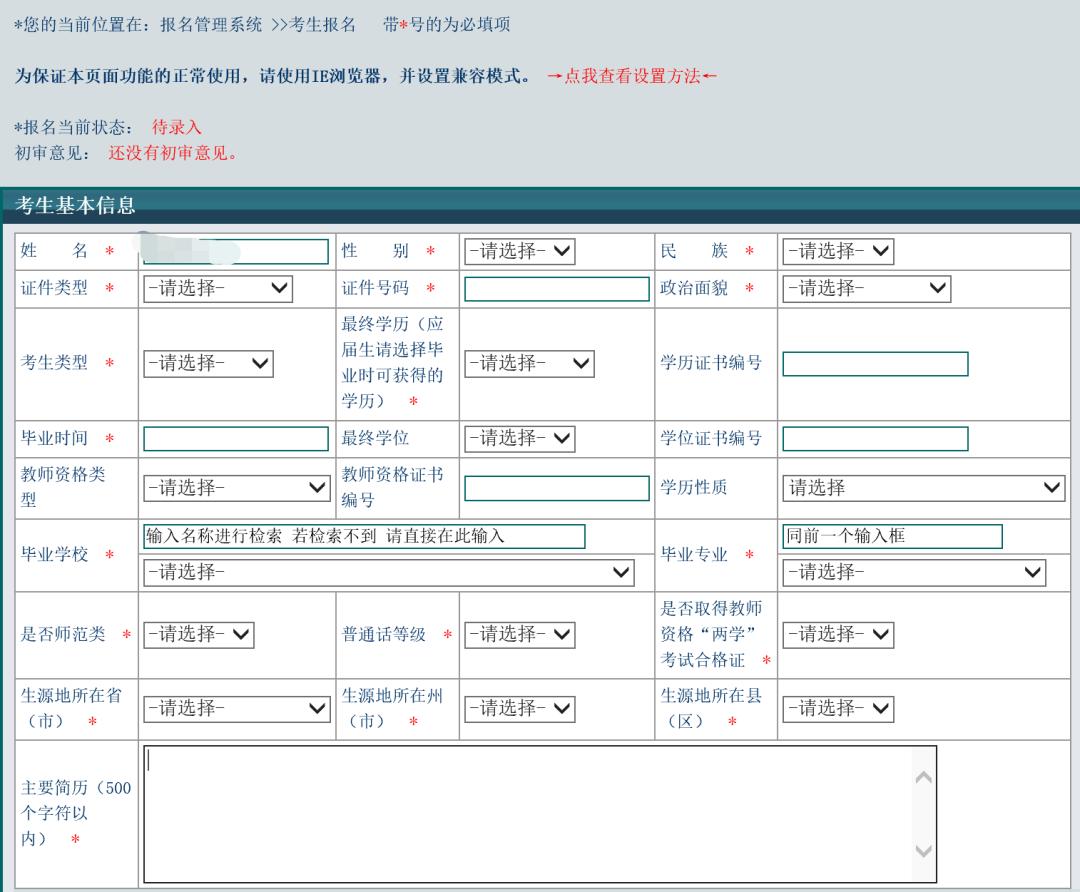Click the textarea scrollbar down arrow
The image size is (1080, 892).
(922, 851)
